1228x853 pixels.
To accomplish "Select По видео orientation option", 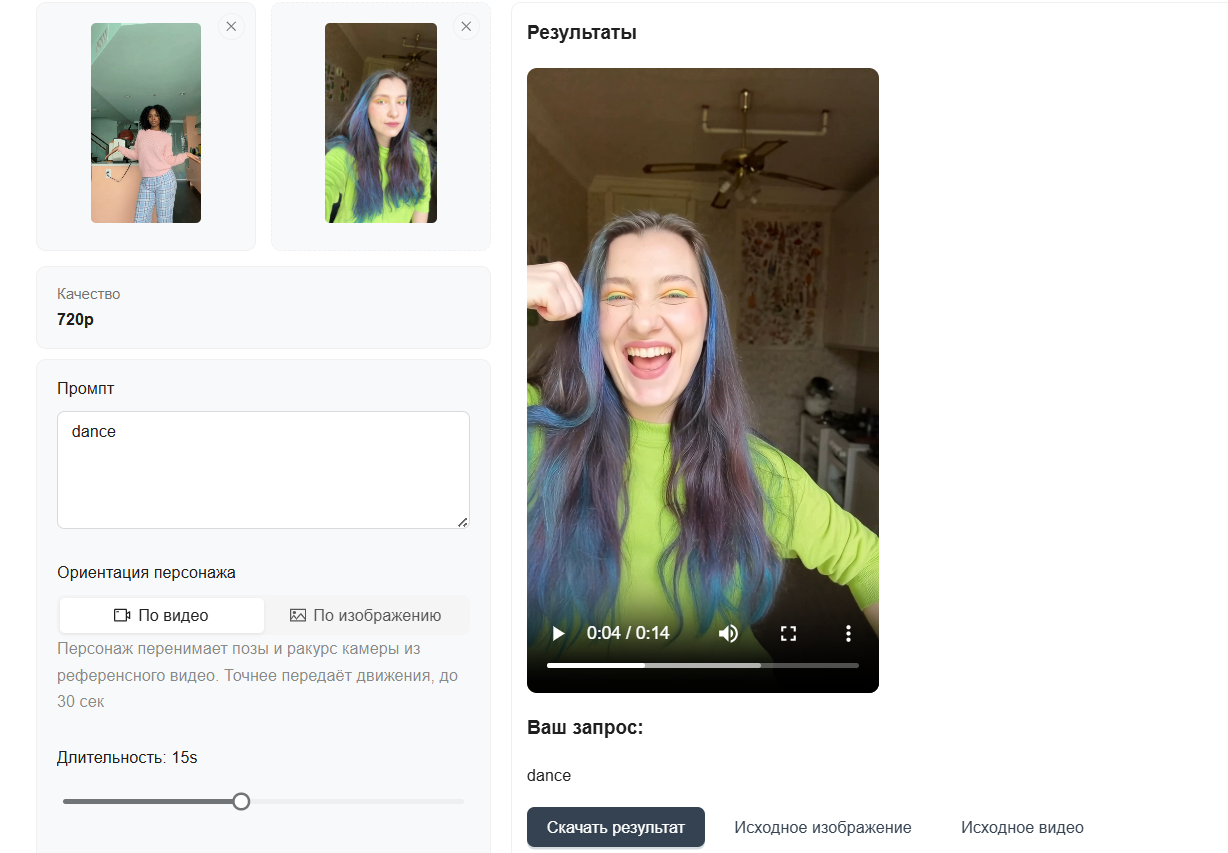I will coord(162,616).
